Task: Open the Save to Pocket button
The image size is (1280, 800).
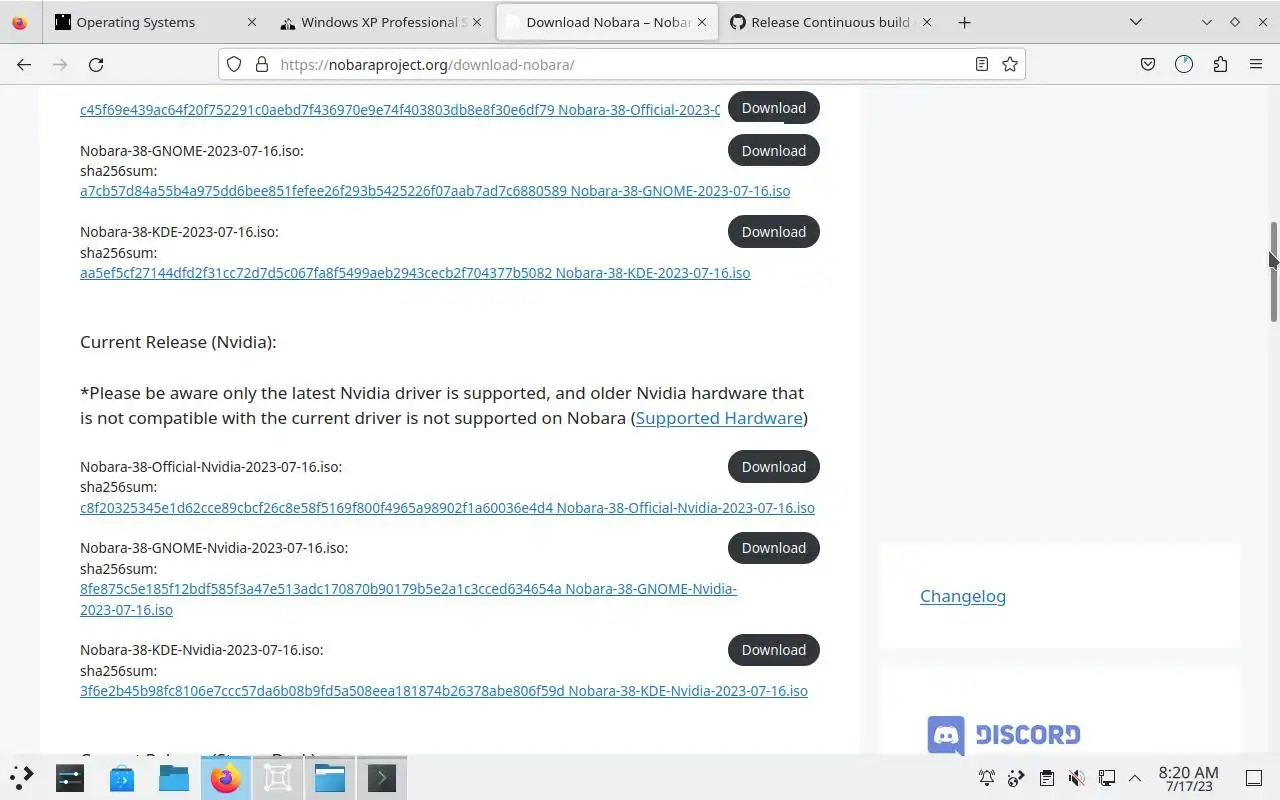Action: (x=1148, y=64)
